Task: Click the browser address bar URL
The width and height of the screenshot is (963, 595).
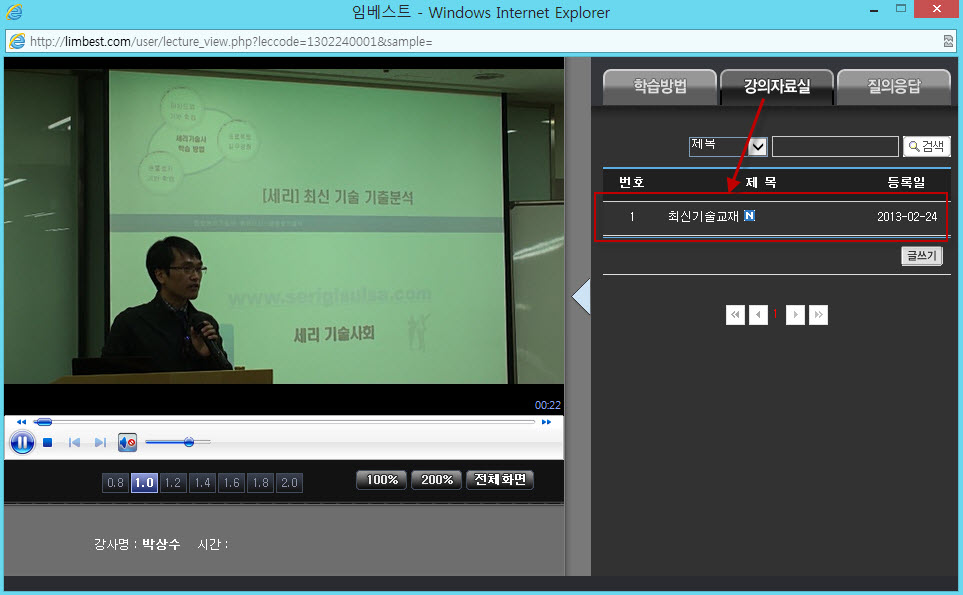Action: coord(231,42)
